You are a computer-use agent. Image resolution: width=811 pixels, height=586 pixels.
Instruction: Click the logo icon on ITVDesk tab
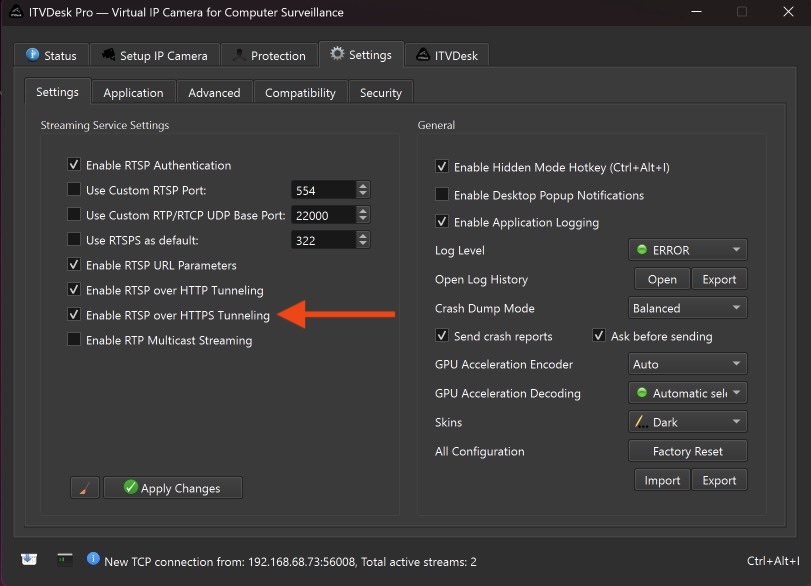(x=423, y=54)
